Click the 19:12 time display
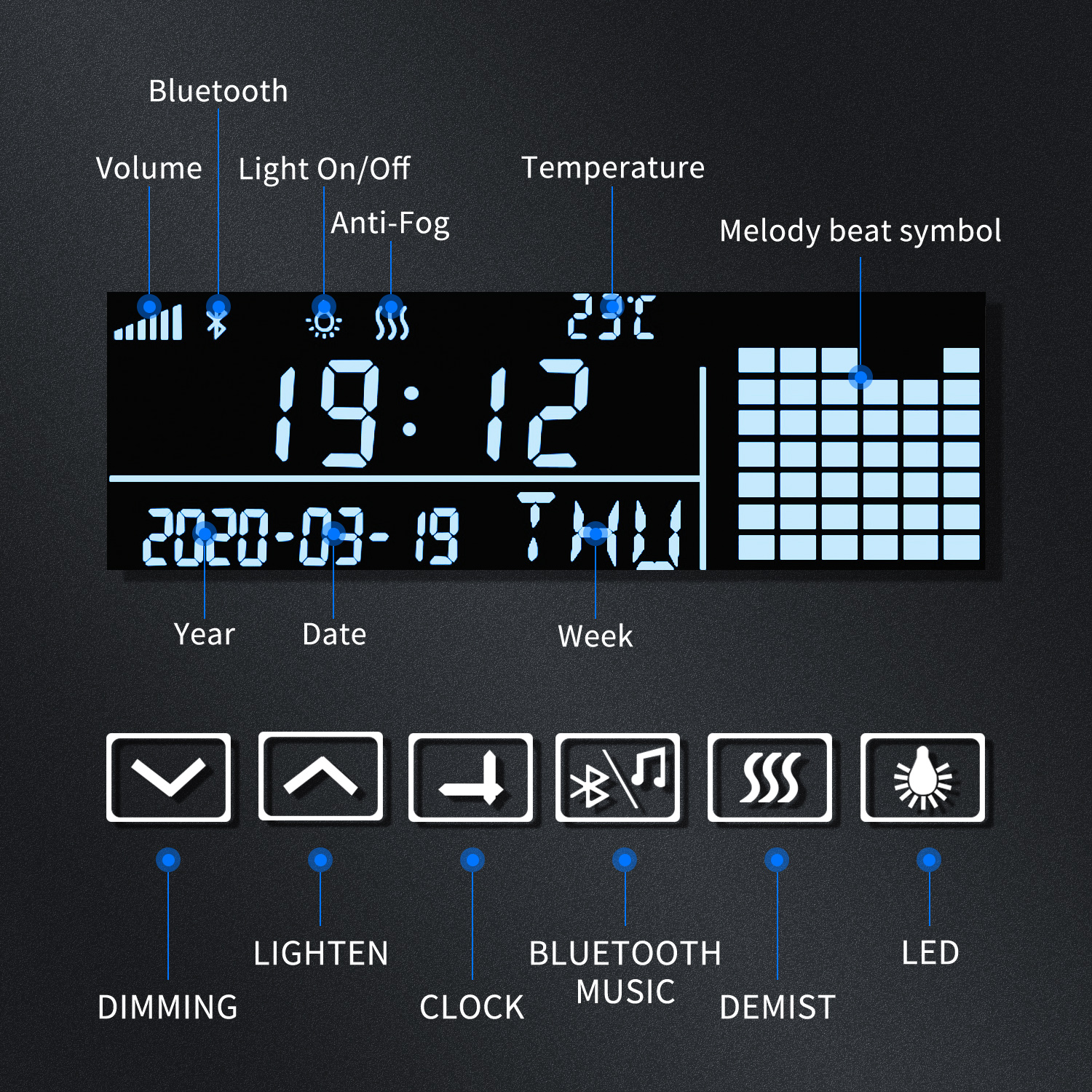The width and height of the screenshot is (1092, 1092). click(x=431, y=413)
